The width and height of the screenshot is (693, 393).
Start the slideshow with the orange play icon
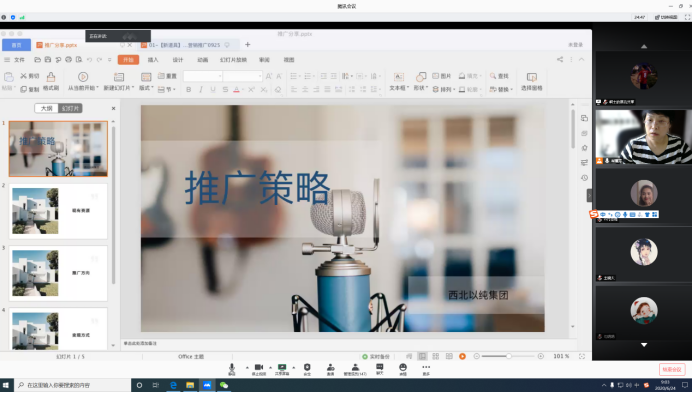click(x=462, y=356)
